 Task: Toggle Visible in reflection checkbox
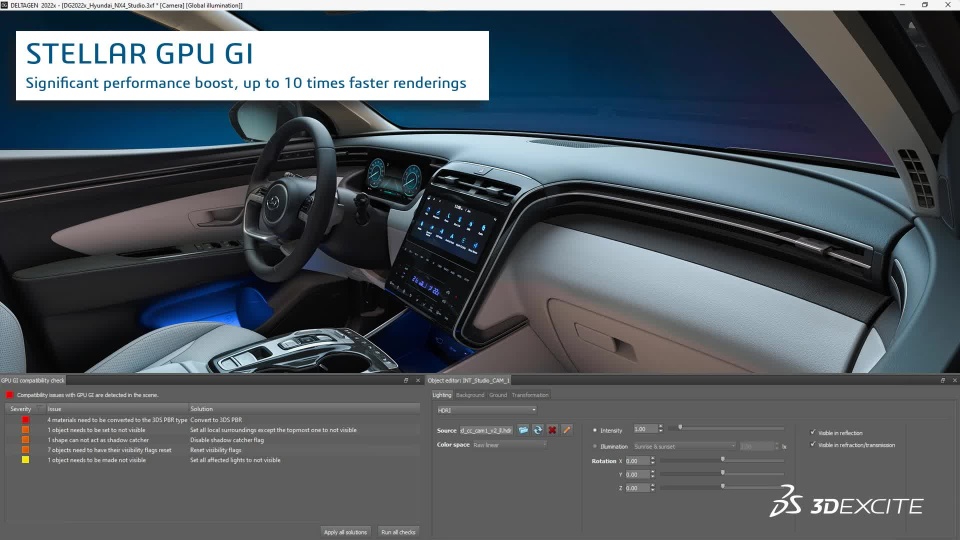(813, 432)
